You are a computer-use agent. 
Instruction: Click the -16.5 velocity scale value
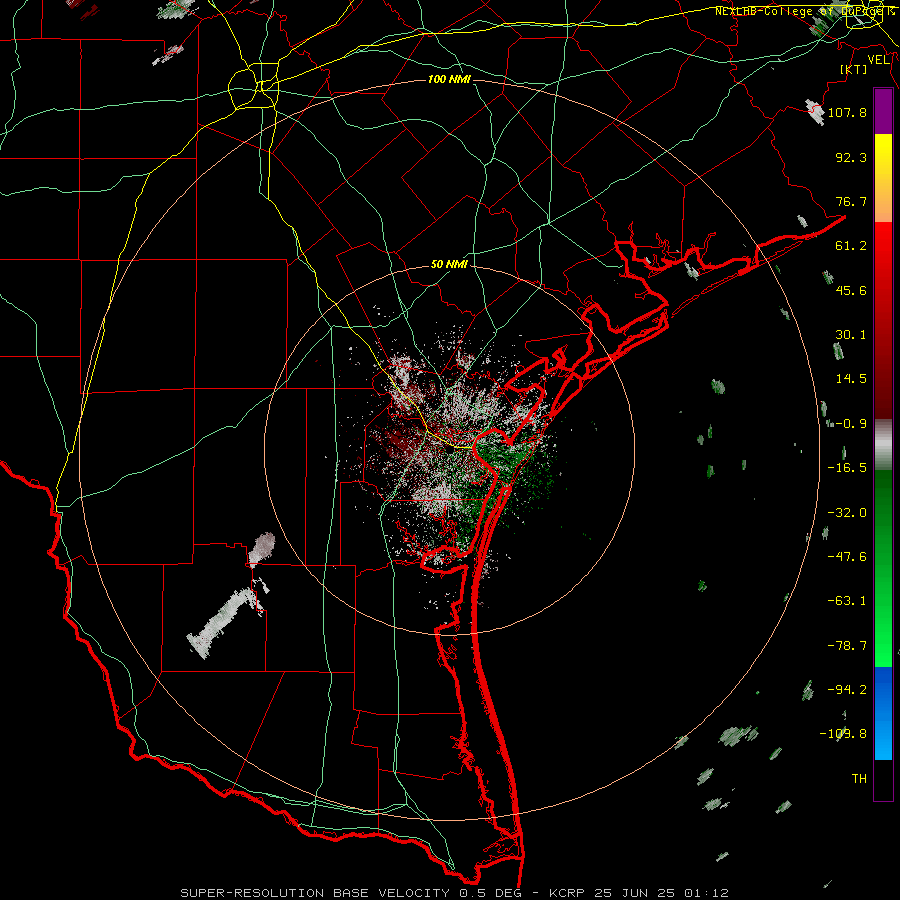tap(847, 468)
